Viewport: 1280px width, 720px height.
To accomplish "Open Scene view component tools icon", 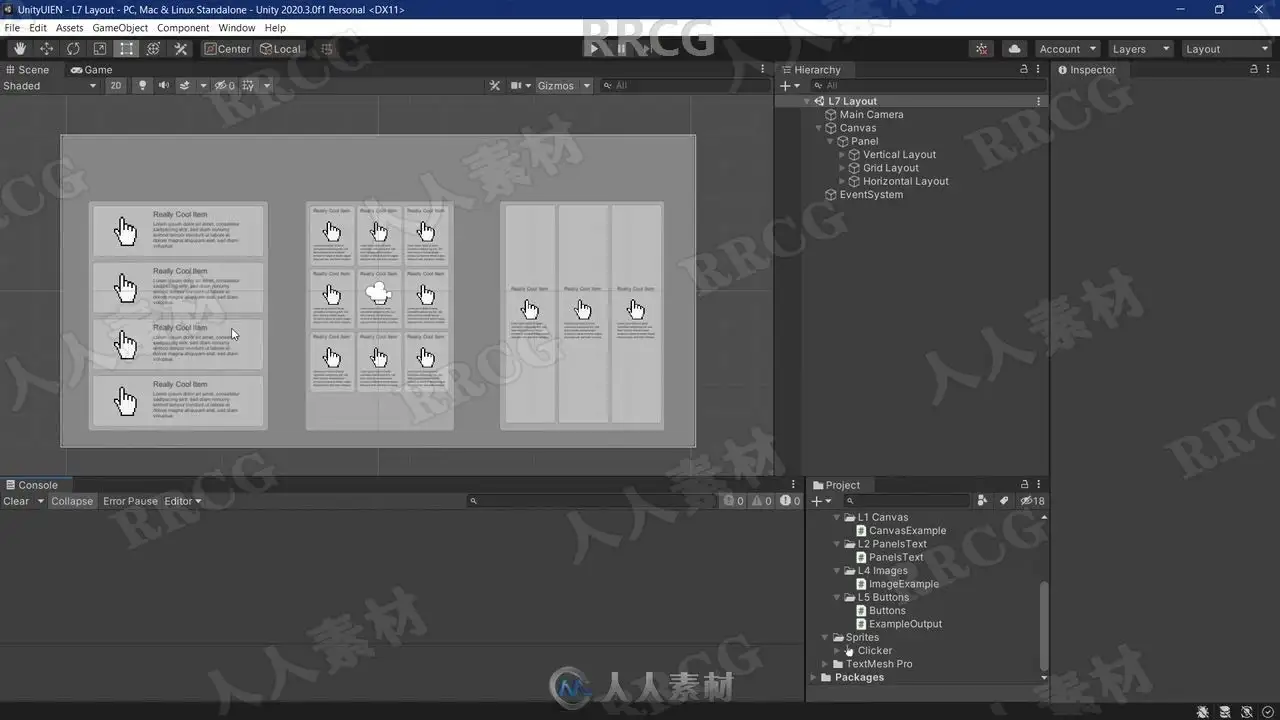I will pos(494,86).
